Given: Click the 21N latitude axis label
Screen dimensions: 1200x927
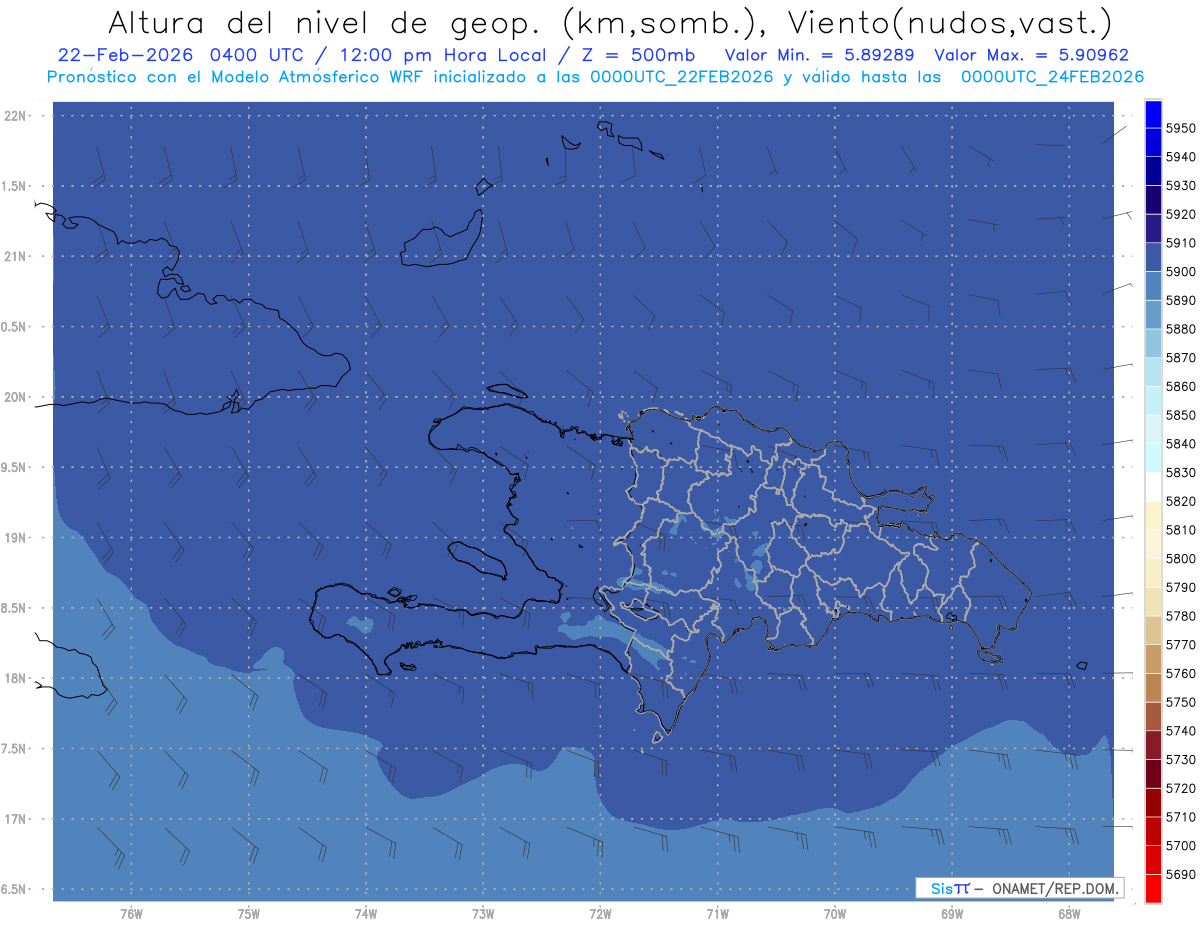Looking at the screenshot, I should tap(16, 256).
